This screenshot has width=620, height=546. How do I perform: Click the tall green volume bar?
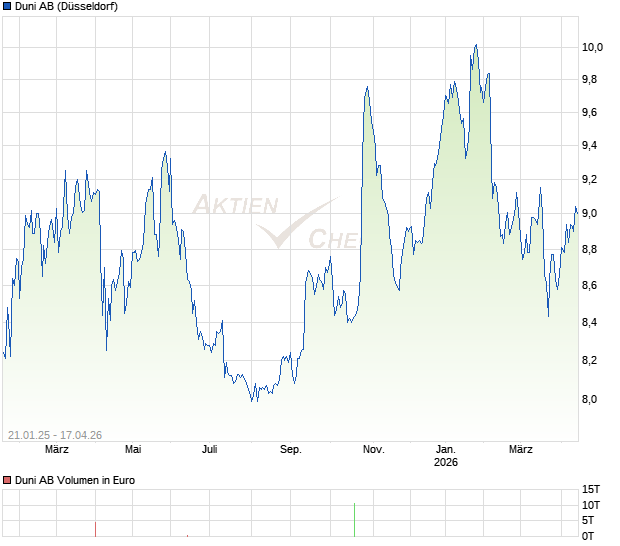(354, 520)
